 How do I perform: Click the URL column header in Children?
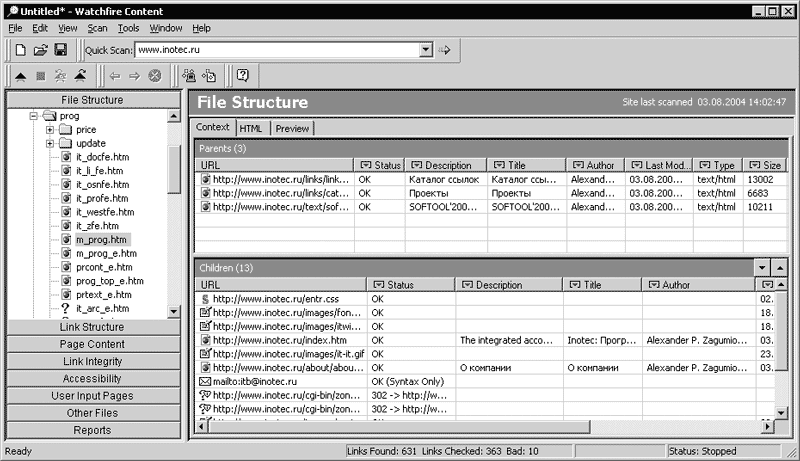(281, 285)
